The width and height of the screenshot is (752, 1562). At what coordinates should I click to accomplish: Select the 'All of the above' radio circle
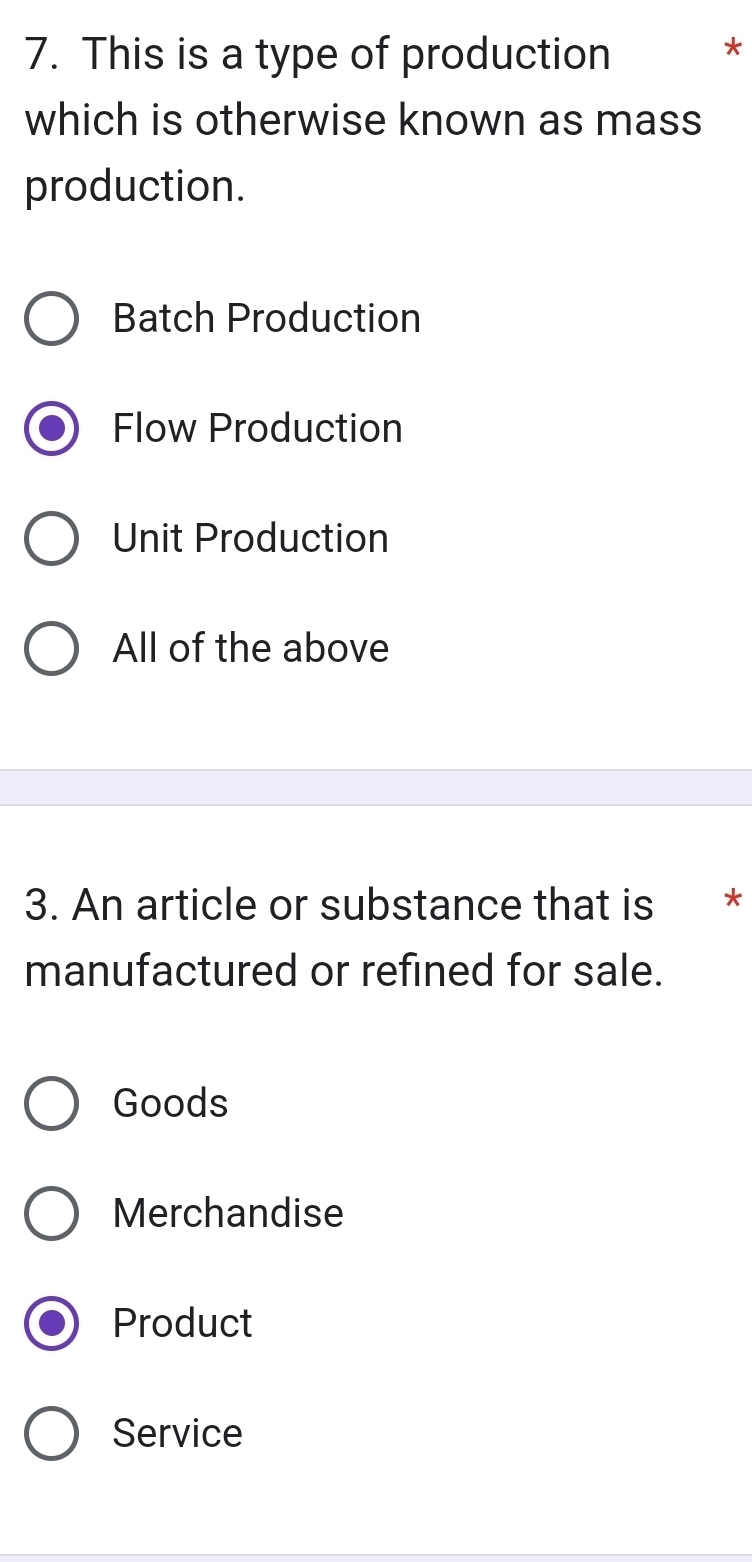[52, 650]
